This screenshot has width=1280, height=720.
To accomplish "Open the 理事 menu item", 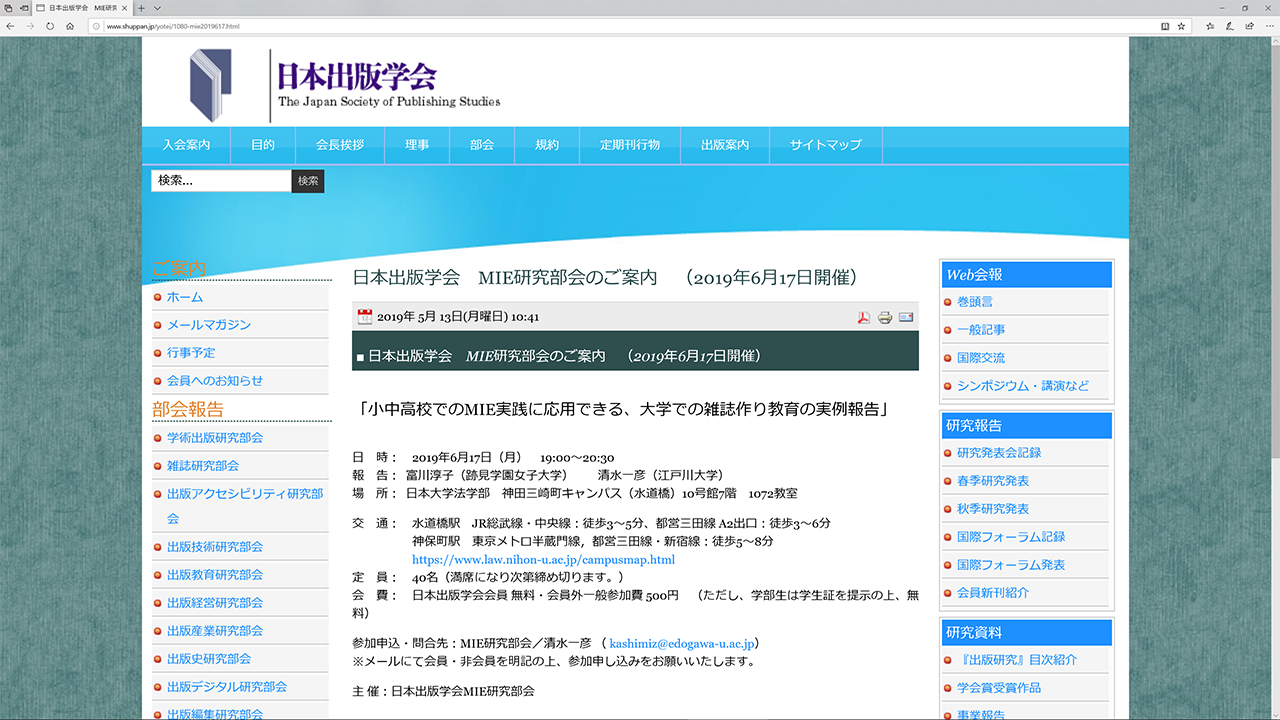I will [x=417, y=145].
